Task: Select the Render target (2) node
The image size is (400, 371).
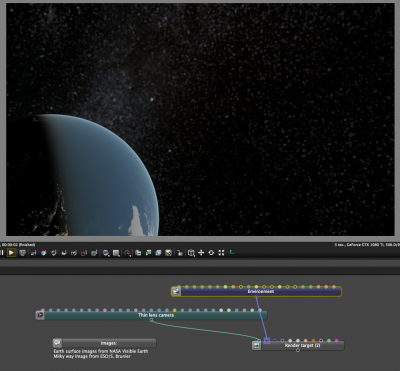Action: (x=298, y=346)
